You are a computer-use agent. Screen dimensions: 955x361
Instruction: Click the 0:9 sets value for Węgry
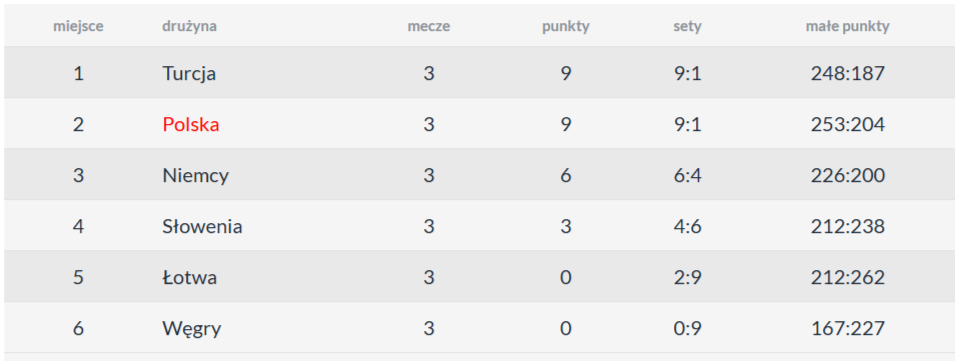pos(687,329)
